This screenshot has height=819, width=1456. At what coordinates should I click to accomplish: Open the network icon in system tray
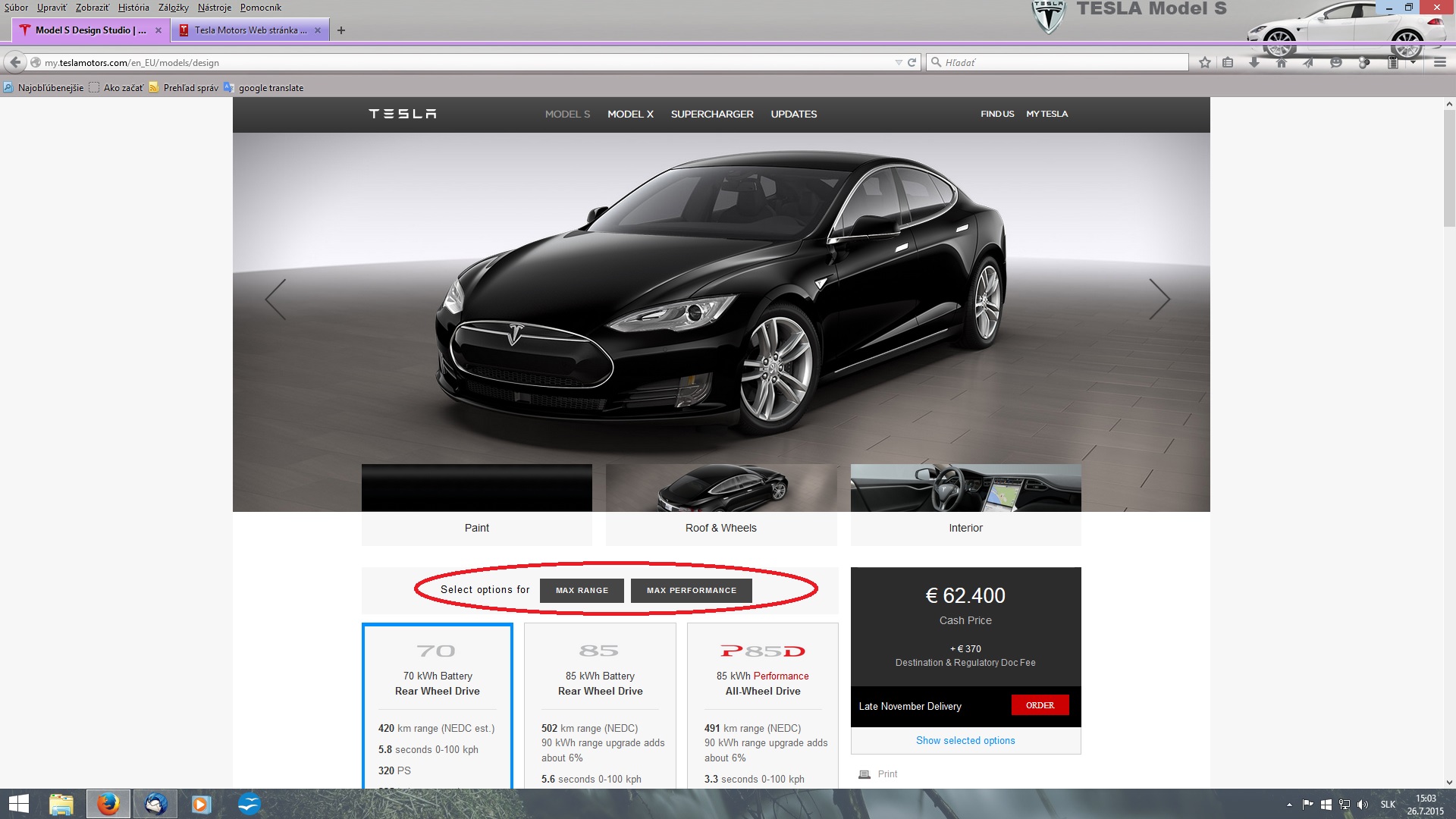1345,805
